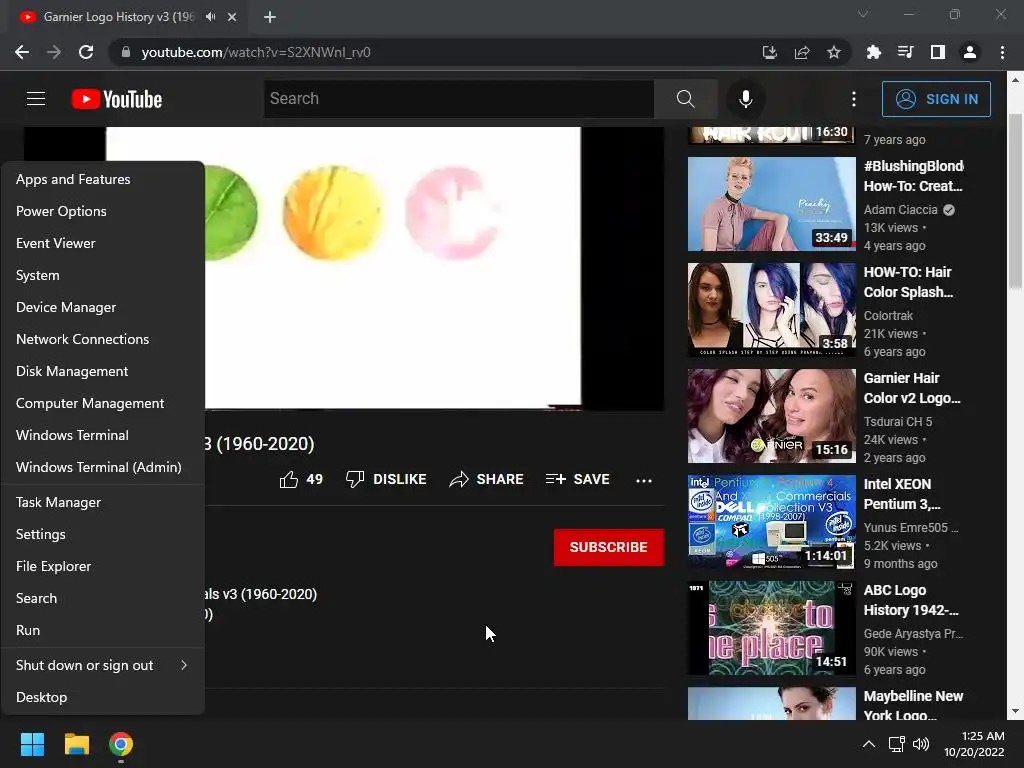Expand Shut down or sign out submenu
1024x768 pixels.
pyautogui.click(x=103, y=665)
